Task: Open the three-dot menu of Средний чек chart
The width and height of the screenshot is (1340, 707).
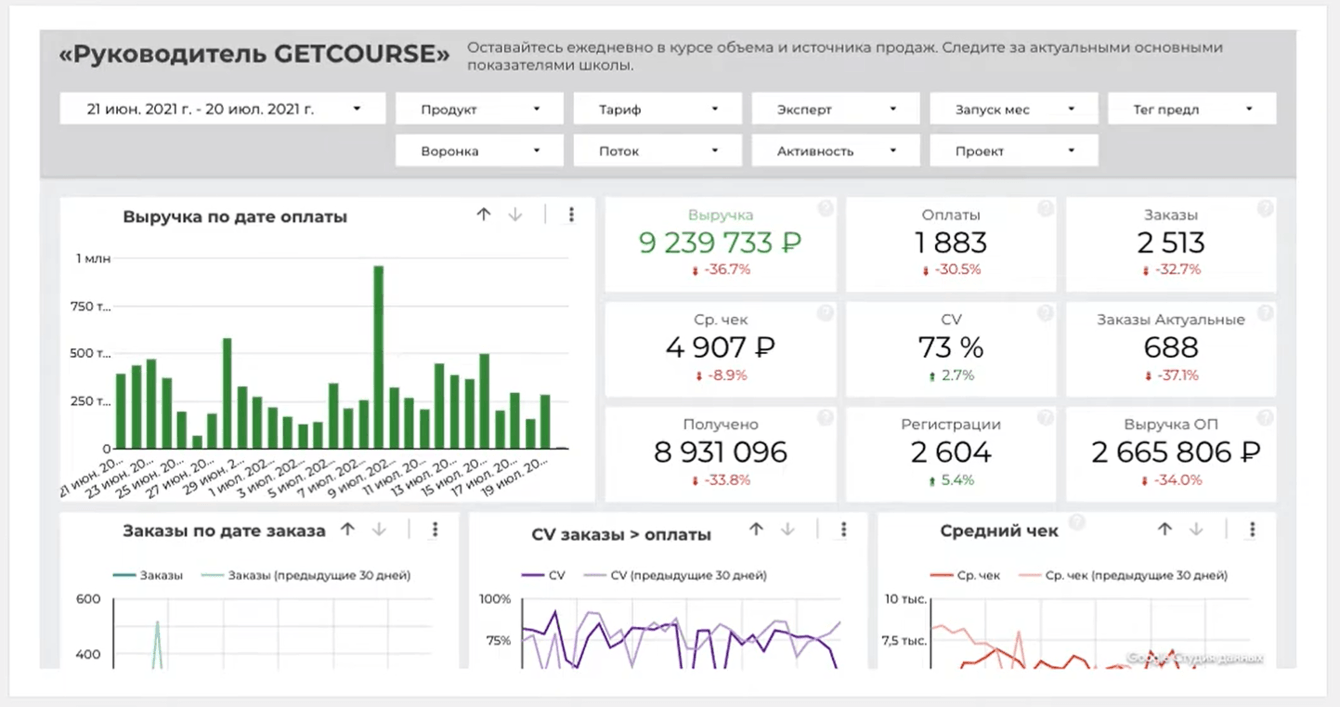Action: 1252,530
